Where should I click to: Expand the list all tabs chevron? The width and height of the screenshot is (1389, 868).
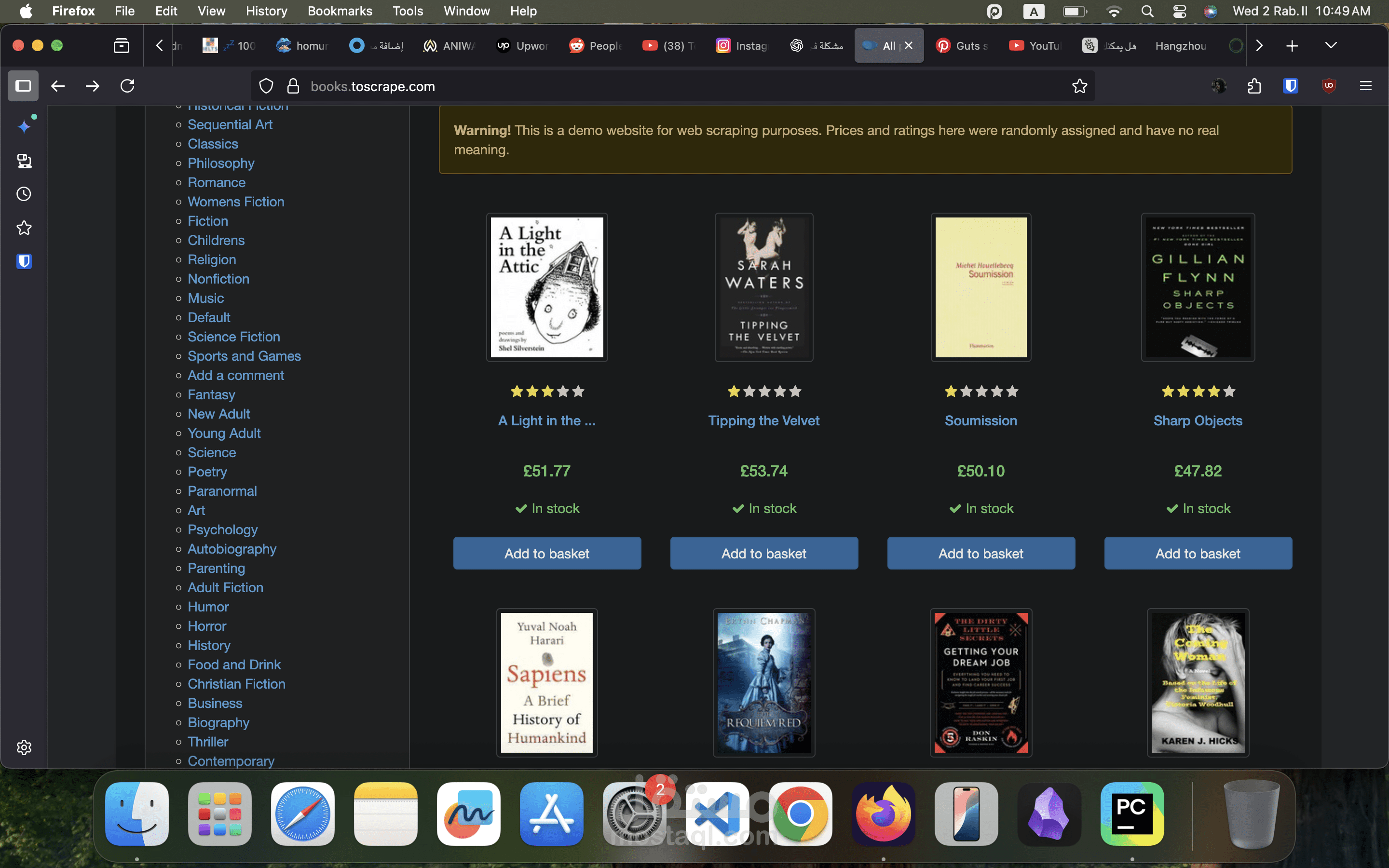[x=1331, y=45]
